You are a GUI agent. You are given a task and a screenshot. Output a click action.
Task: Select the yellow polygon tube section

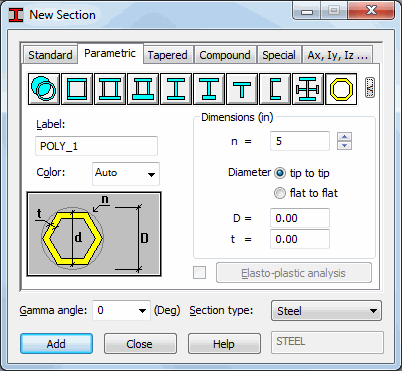(341, 89)
